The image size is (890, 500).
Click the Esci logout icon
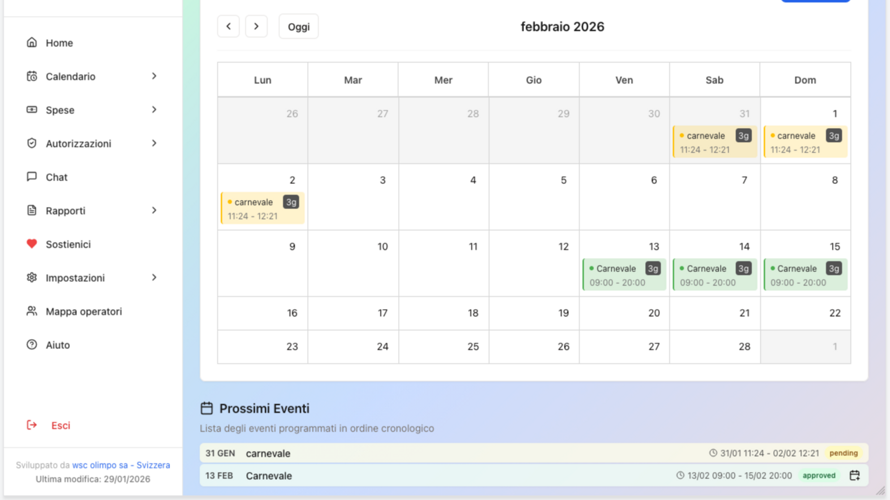click(32, 425)
